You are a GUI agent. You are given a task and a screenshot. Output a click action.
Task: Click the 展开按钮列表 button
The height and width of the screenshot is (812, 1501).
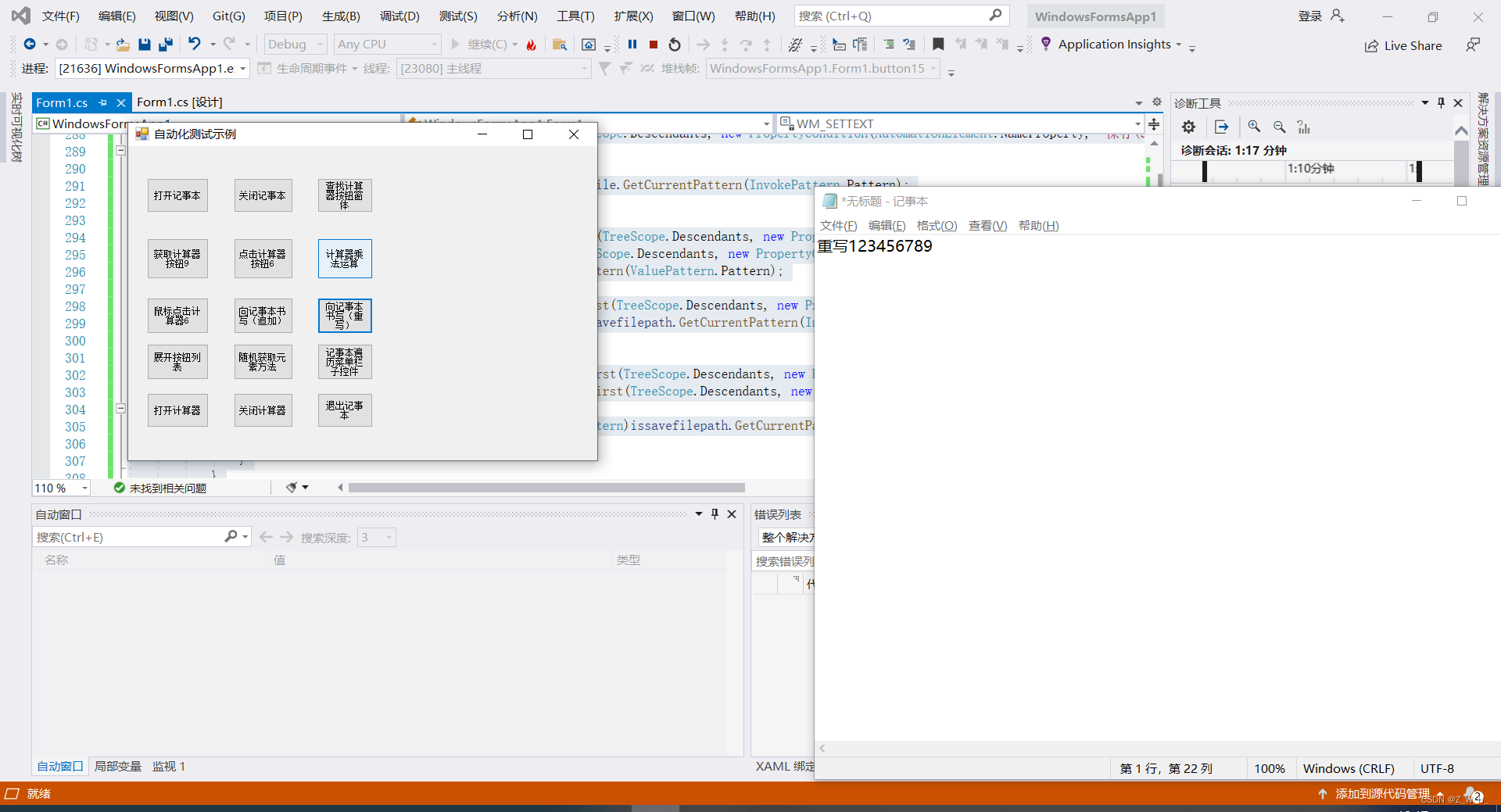(177, 362)
